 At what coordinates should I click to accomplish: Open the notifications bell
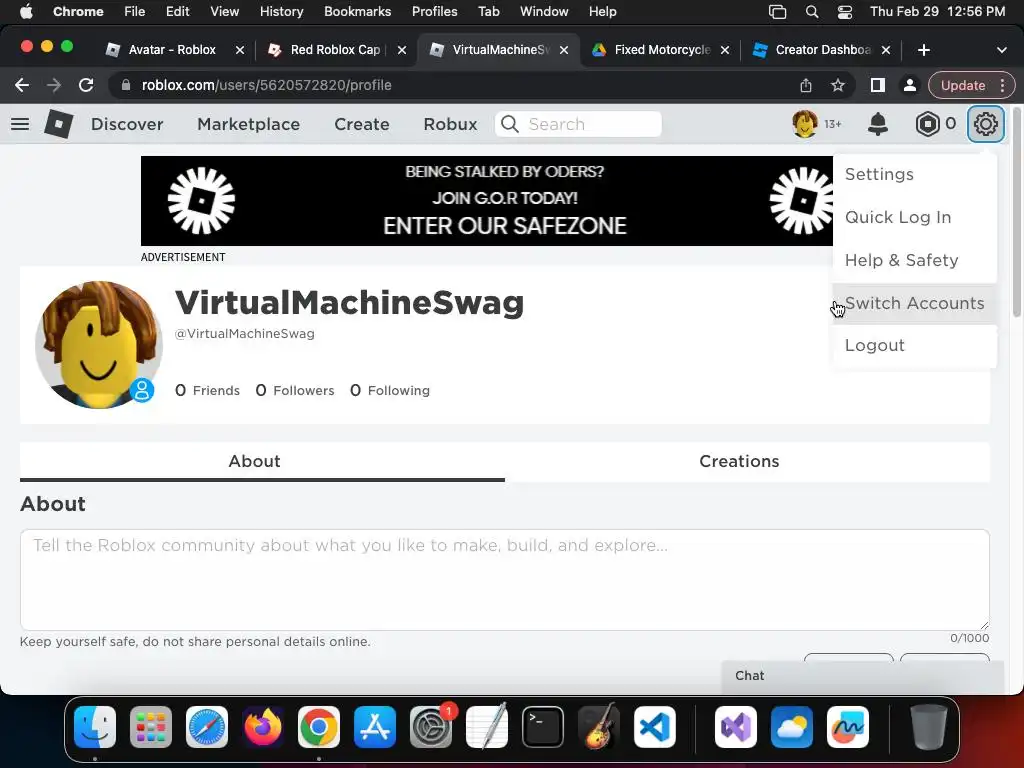click(878, 124)
